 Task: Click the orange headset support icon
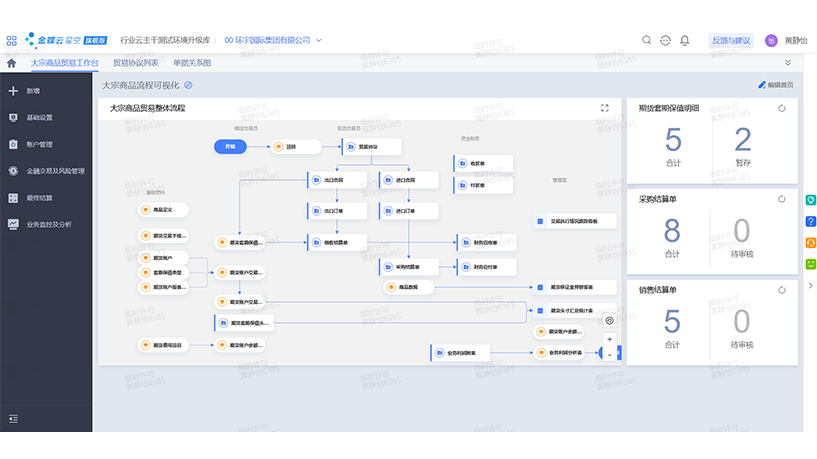click(x=810, y=243)
